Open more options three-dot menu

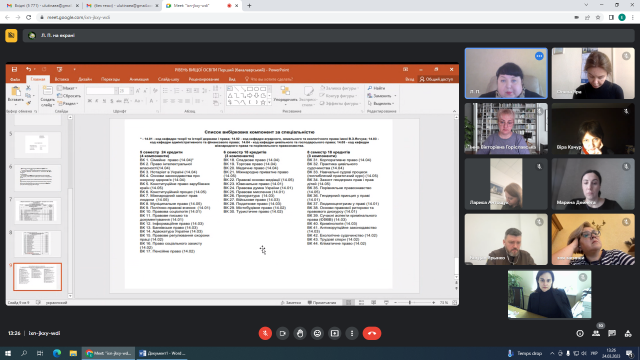(x=352, y=333)
